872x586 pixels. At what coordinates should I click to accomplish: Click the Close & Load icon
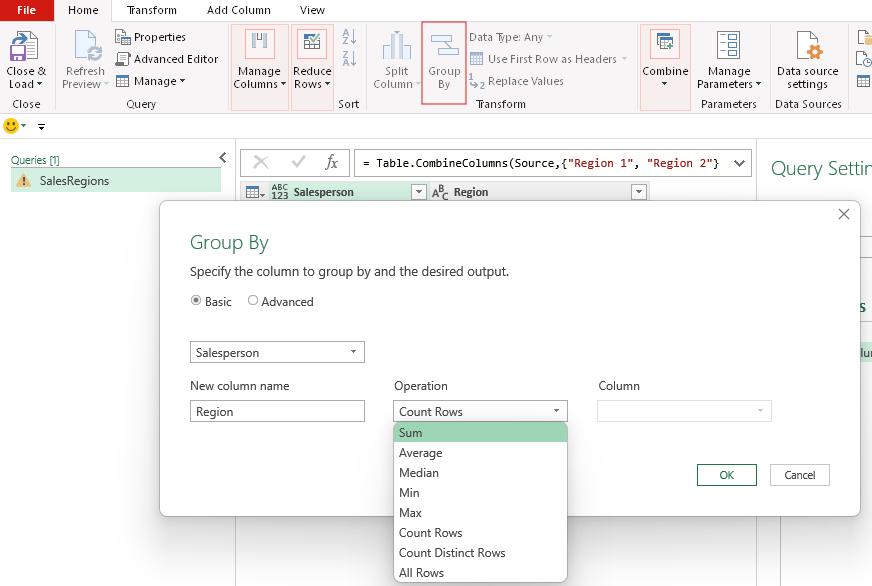(x=24, y=46)
